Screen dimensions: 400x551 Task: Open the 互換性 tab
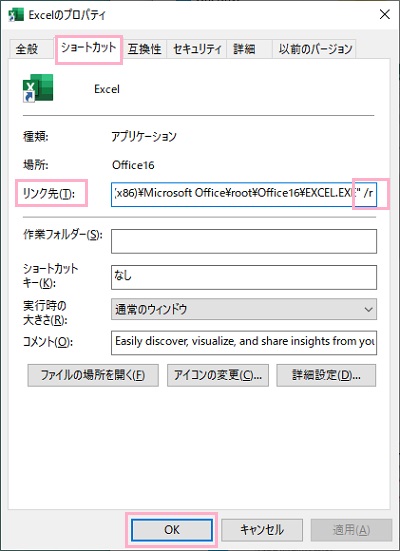144,49
